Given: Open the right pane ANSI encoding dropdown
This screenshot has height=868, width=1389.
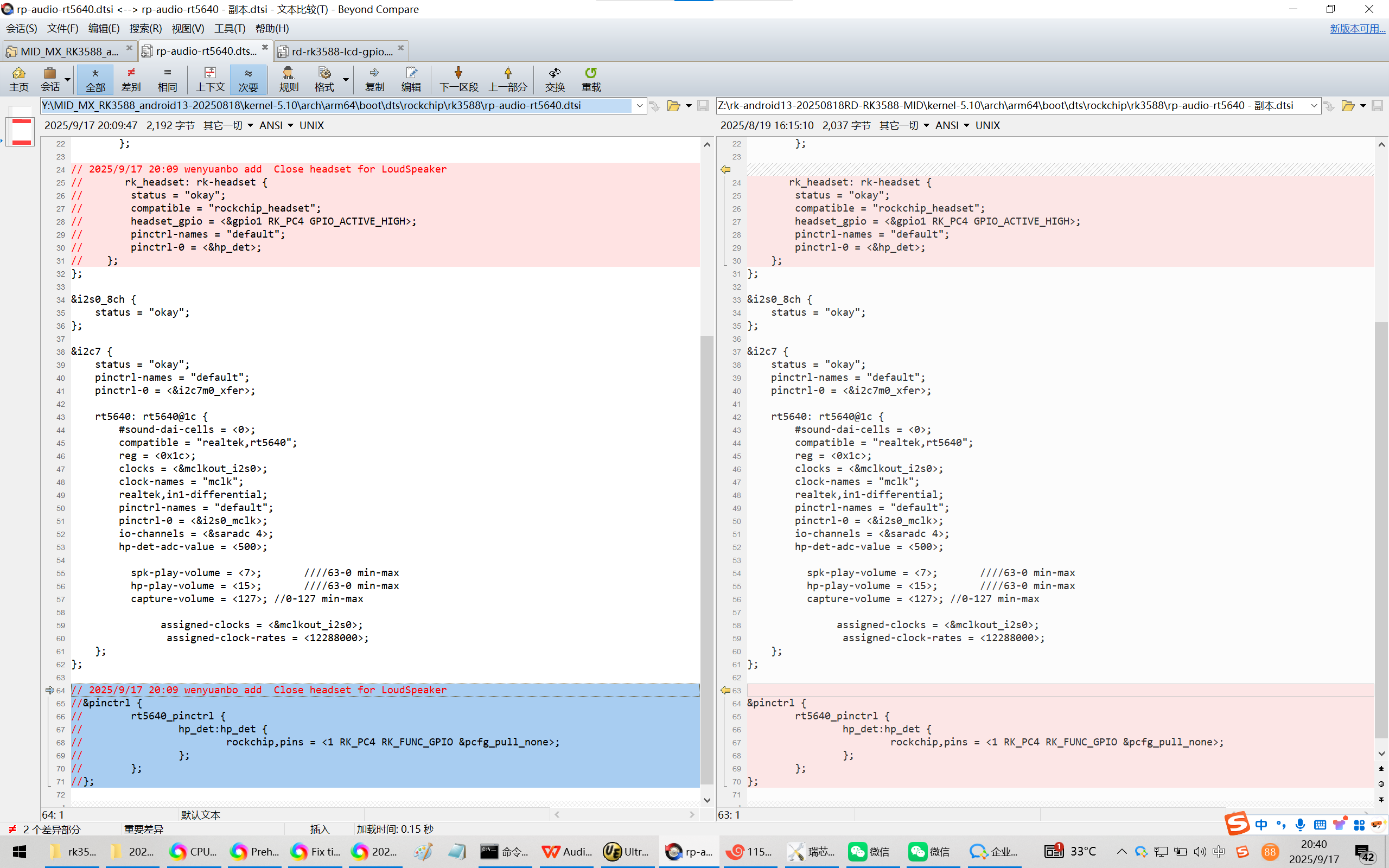Looking at the screenshot, I should tap(952, 125).
